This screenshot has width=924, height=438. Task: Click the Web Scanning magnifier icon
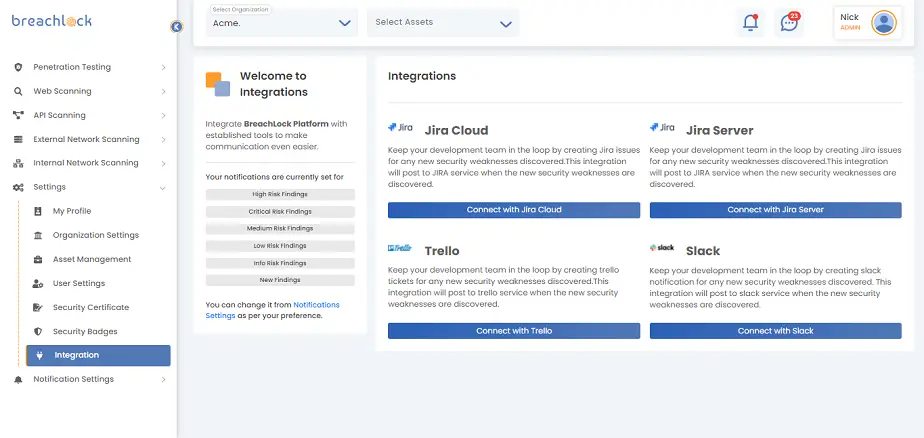[18, 91]
